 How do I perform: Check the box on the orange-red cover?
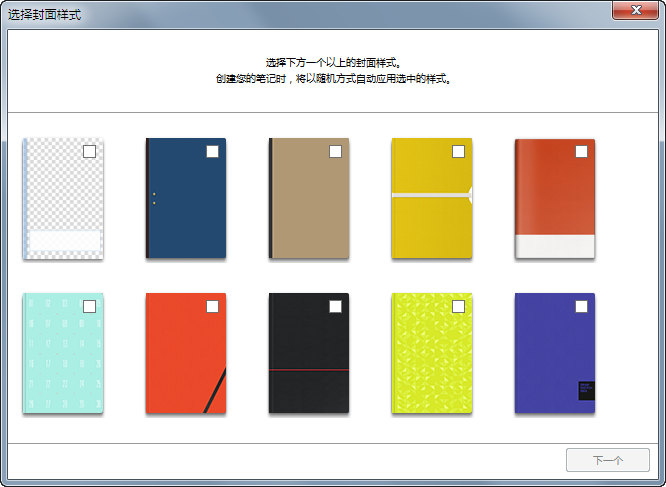coord(581,151)
